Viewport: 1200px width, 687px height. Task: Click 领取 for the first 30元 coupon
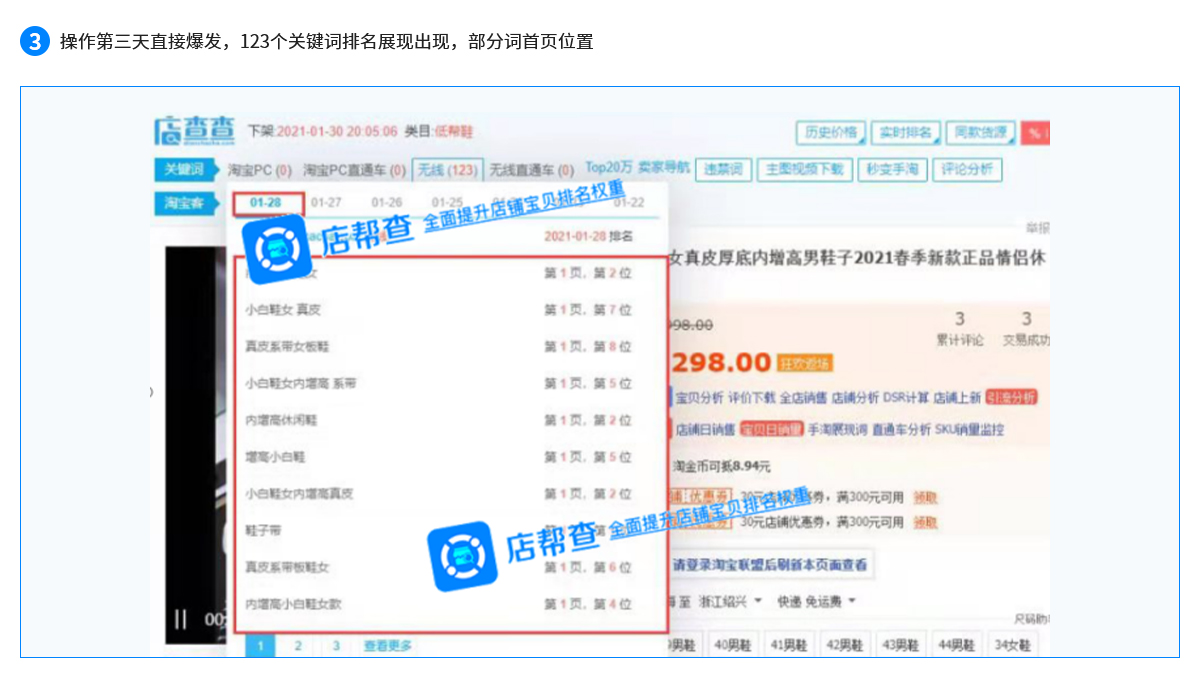pos(925,496)
